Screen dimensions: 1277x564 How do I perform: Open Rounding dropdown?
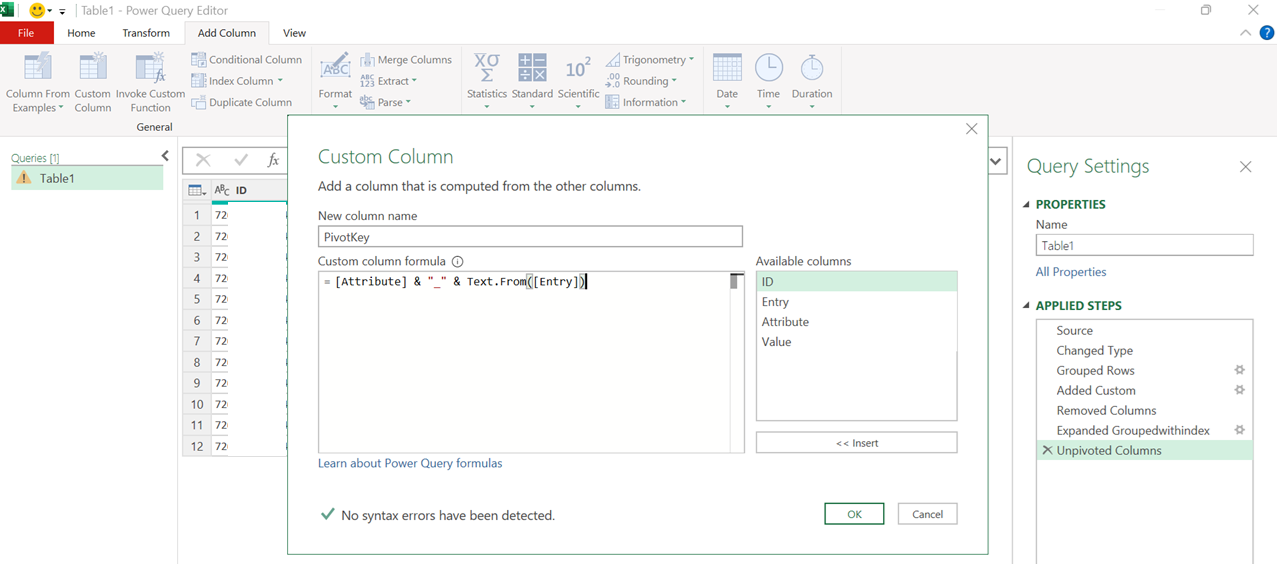click(641, 81)
